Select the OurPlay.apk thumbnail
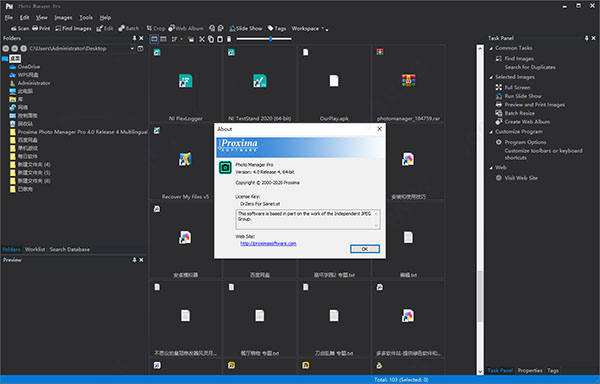 point(334,84)
